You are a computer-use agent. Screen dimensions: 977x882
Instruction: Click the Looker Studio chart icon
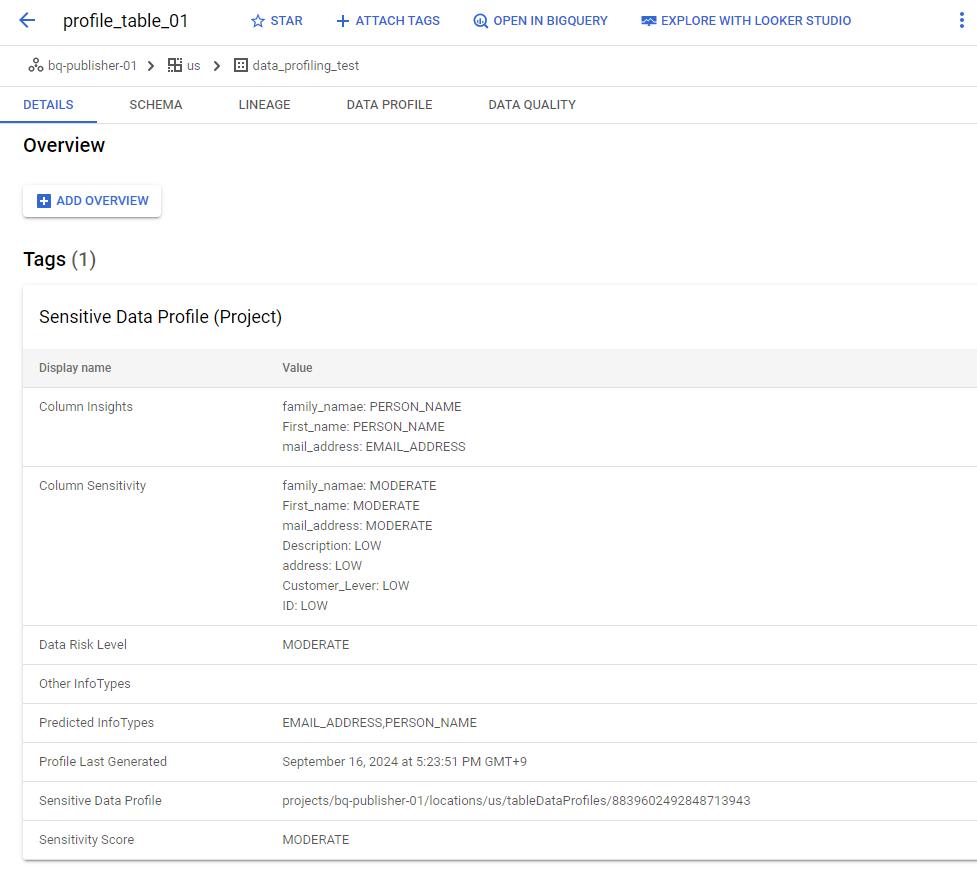tap(649, 21)
